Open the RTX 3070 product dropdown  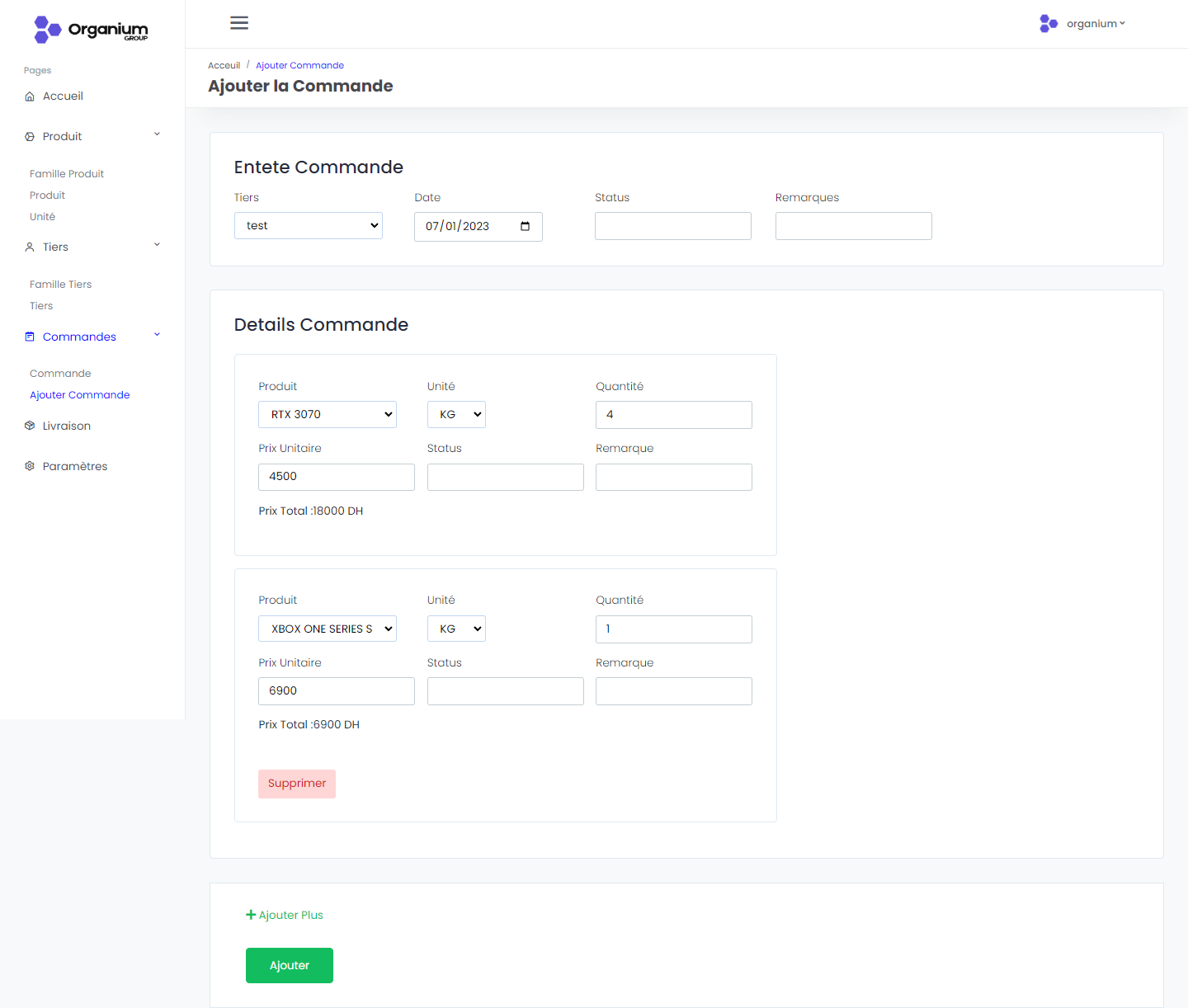click(328, 415)
